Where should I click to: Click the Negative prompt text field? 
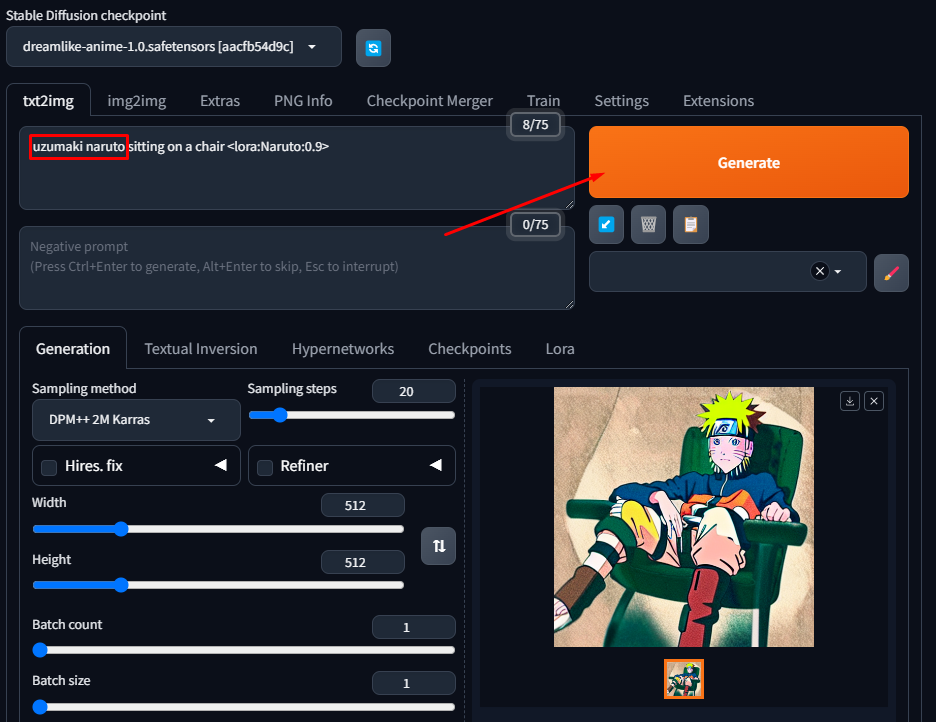tap(296, 267)
